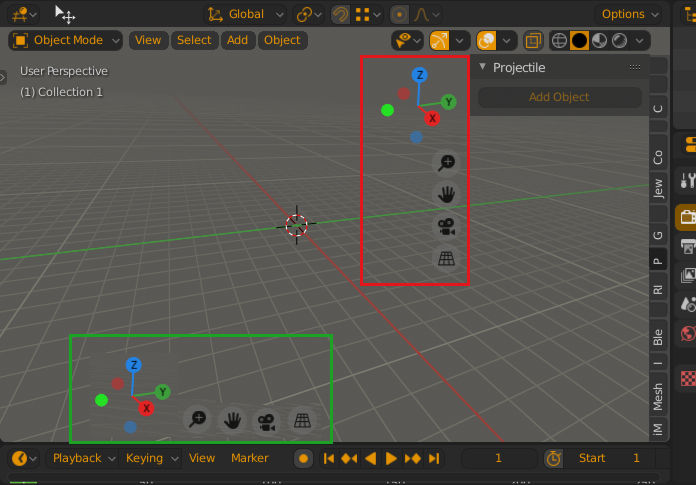Click the bright green negative Y dot in top-right gizmo
This screenshot has height=485, width=696.
click(387, 110)
